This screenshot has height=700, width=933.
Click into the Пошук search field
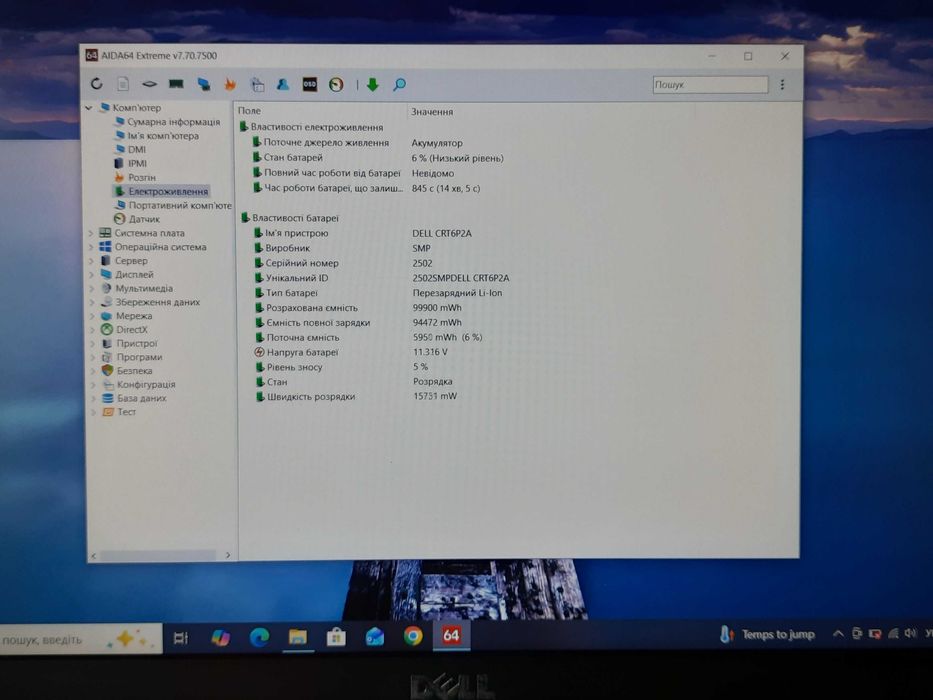(x=710, y=85)
